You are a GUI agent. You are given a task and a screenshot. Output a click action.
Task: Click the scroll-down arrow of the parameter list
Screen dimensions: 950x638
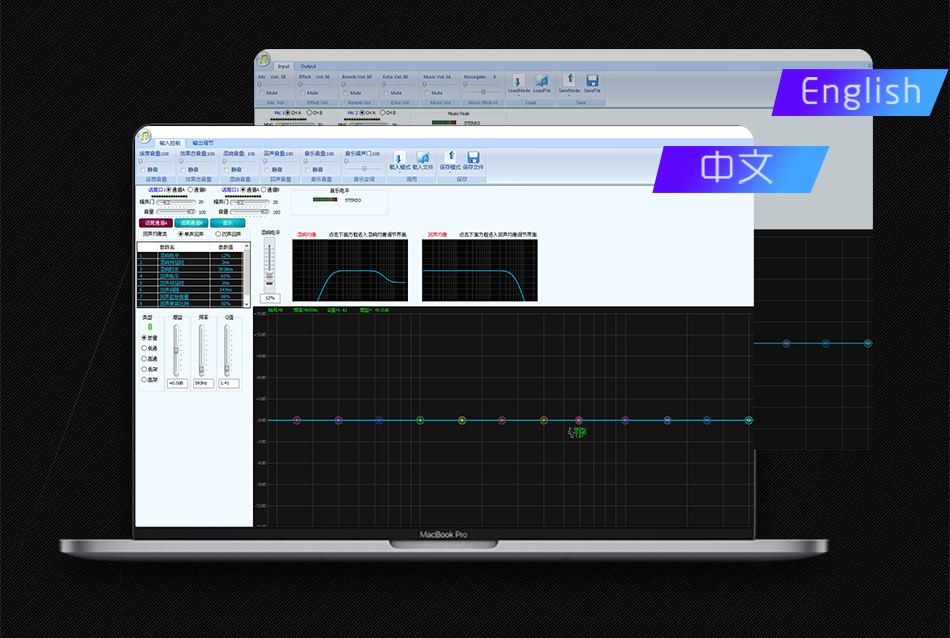(248, 302)
